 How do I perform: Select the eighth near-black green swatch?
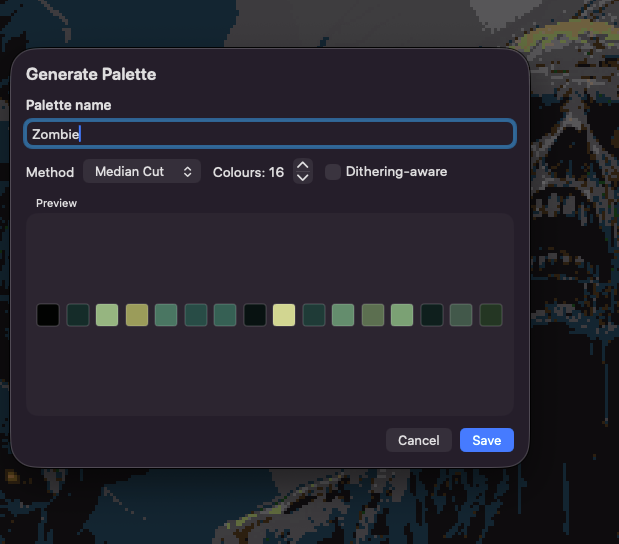pos(255,315)
